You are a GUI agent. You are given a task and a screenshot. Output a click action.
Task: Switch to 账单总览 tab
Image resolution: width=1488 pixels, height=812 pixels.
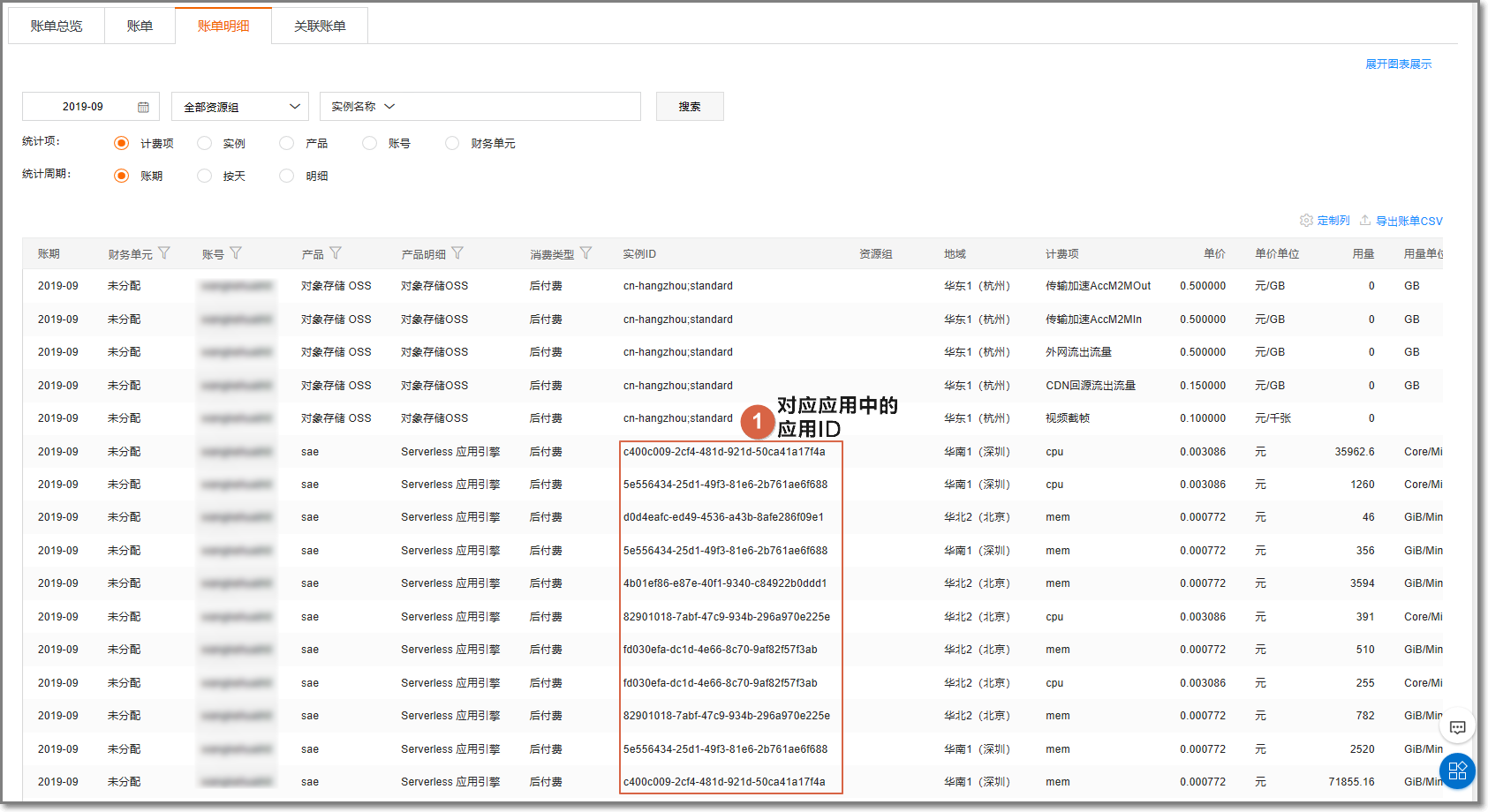pyautogui.click(x=57, y=26)
